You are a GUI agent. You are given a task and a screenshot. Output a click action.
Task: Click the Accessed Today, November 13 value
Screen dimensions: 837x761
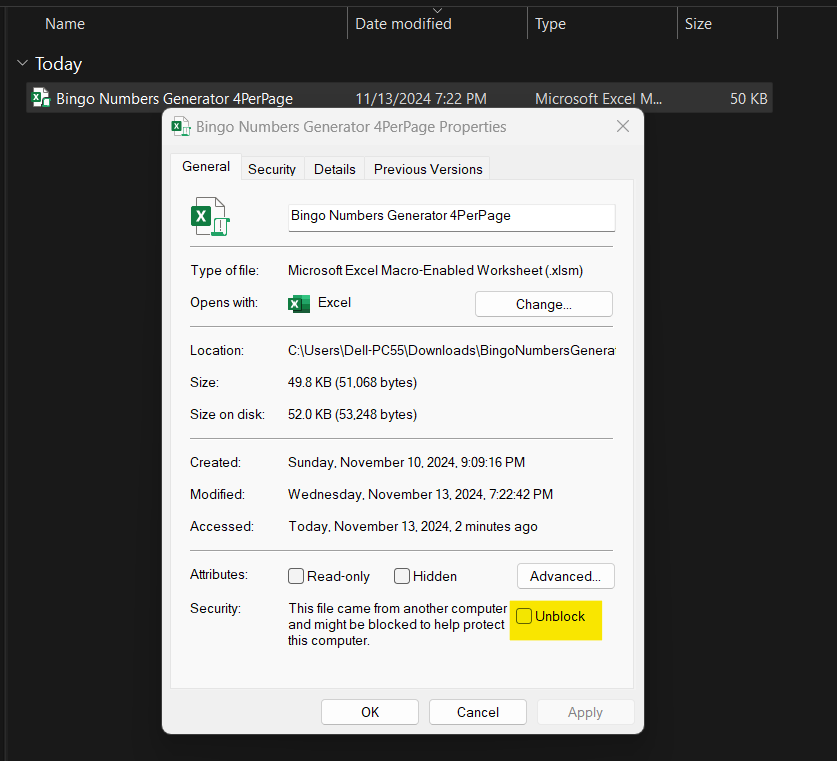413,526
